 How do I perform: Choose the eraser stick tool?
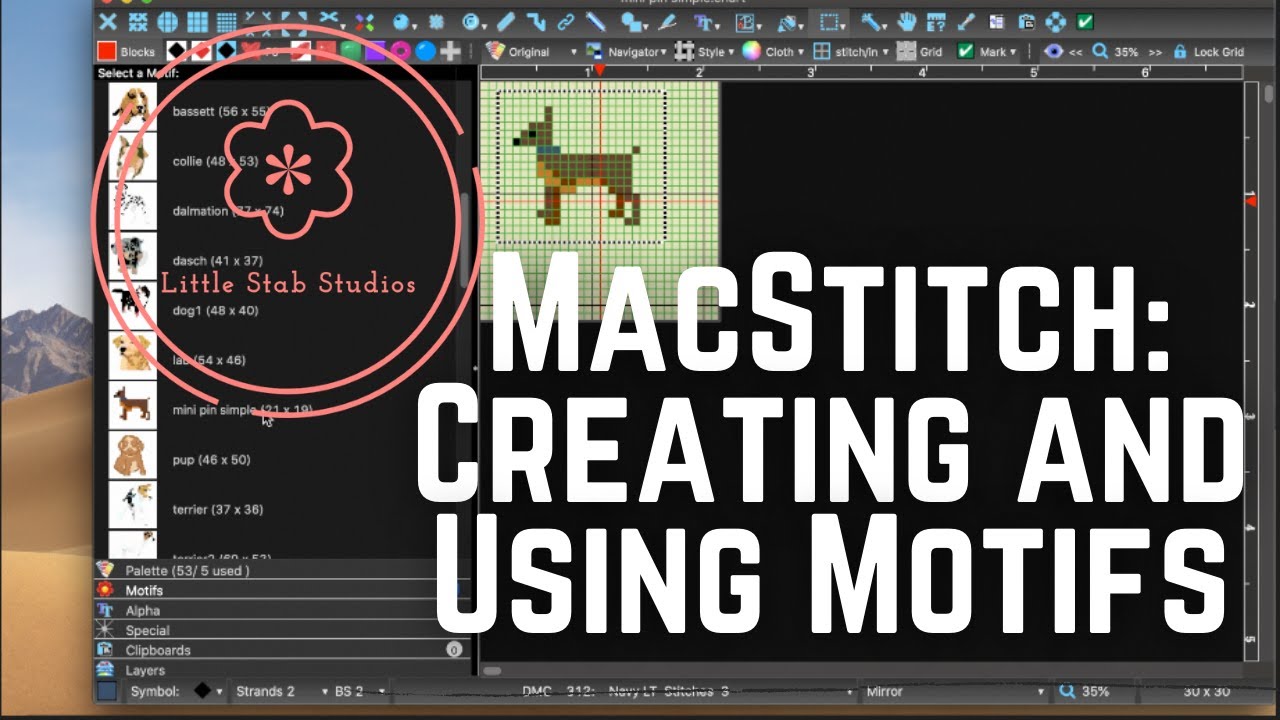click(x=505, y=22)
